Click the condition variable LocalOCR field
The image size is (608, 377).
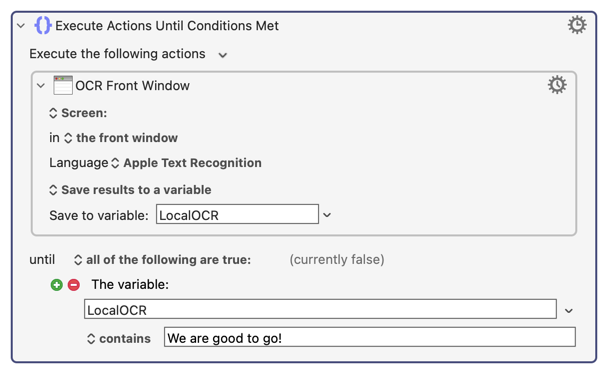point(320,309)
